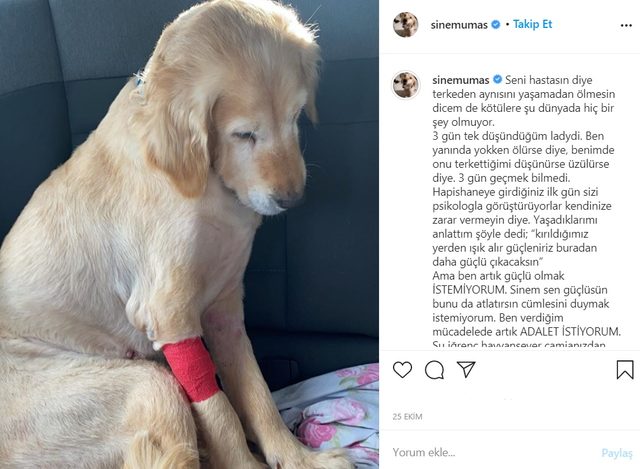Image resolution: width=640 pixels, height=469 pixels.
Task: Focus the Yorum ekle comment field
Action: coord(492,452)
